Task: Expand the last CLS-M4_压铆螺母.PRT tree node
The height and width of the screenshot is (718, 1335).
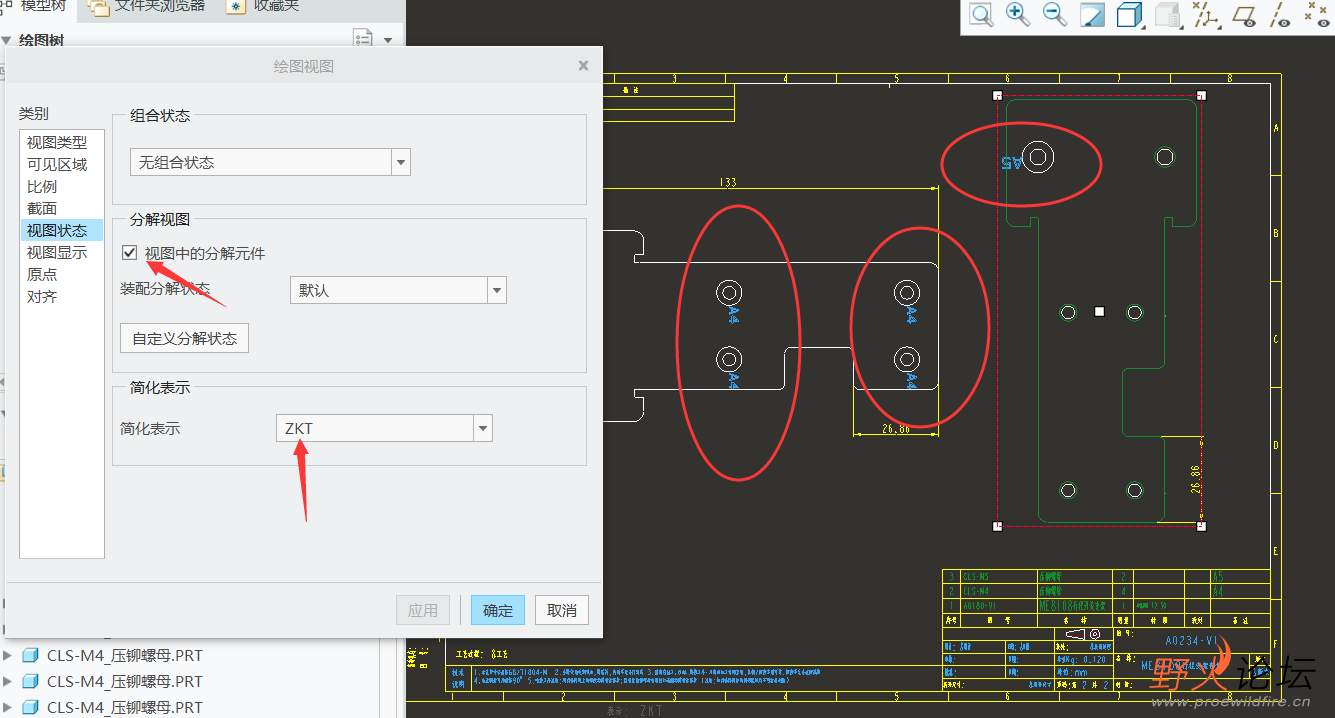Action: 9,707
